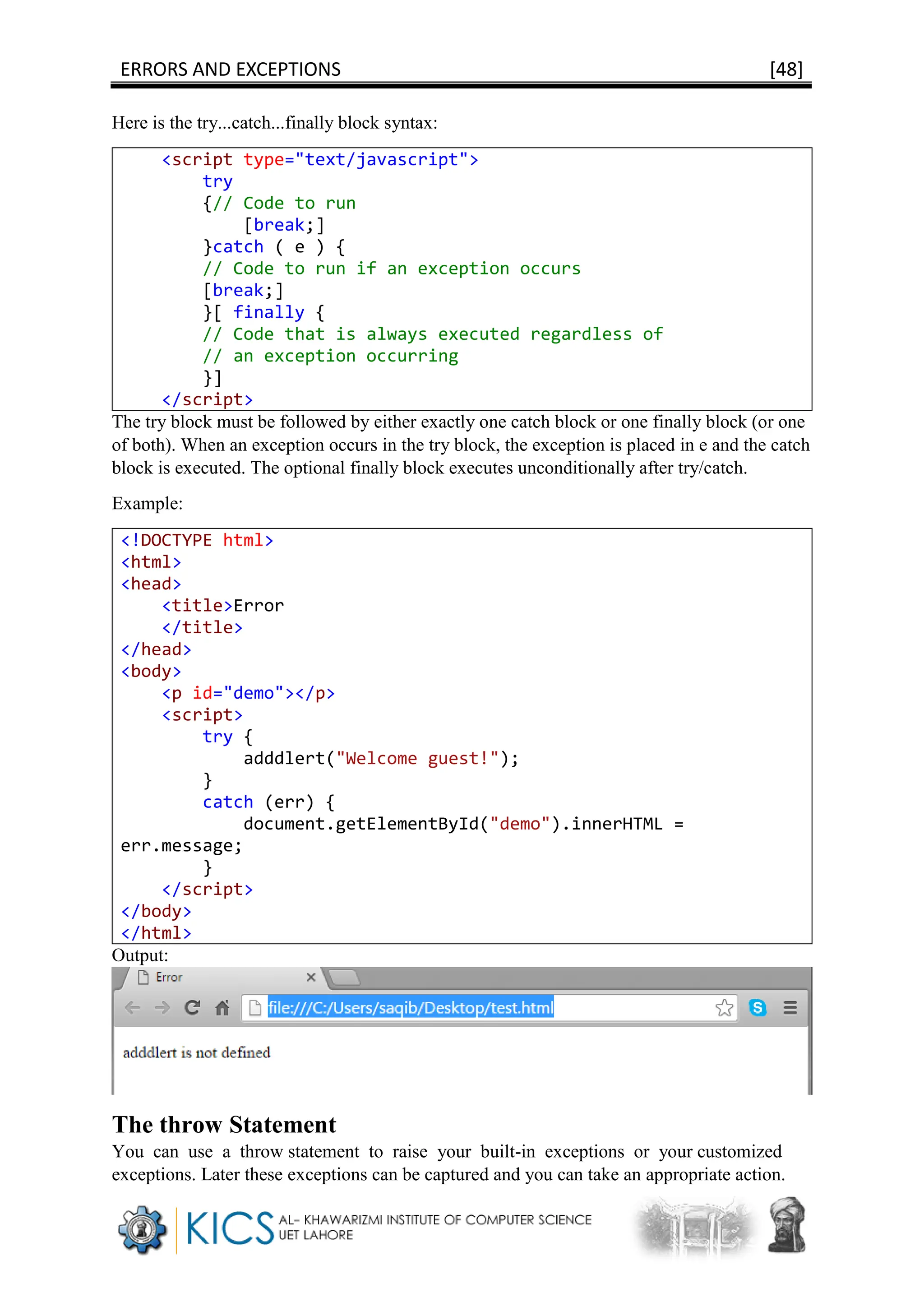
Task: Click the page number [48]
Action: 786,70
